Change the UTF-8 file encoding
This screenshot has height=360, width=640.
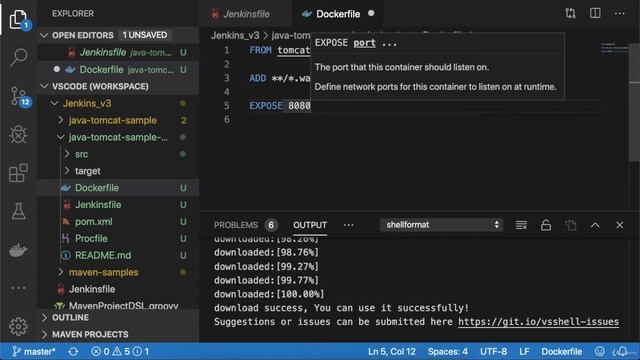click(x=493, y=351)
